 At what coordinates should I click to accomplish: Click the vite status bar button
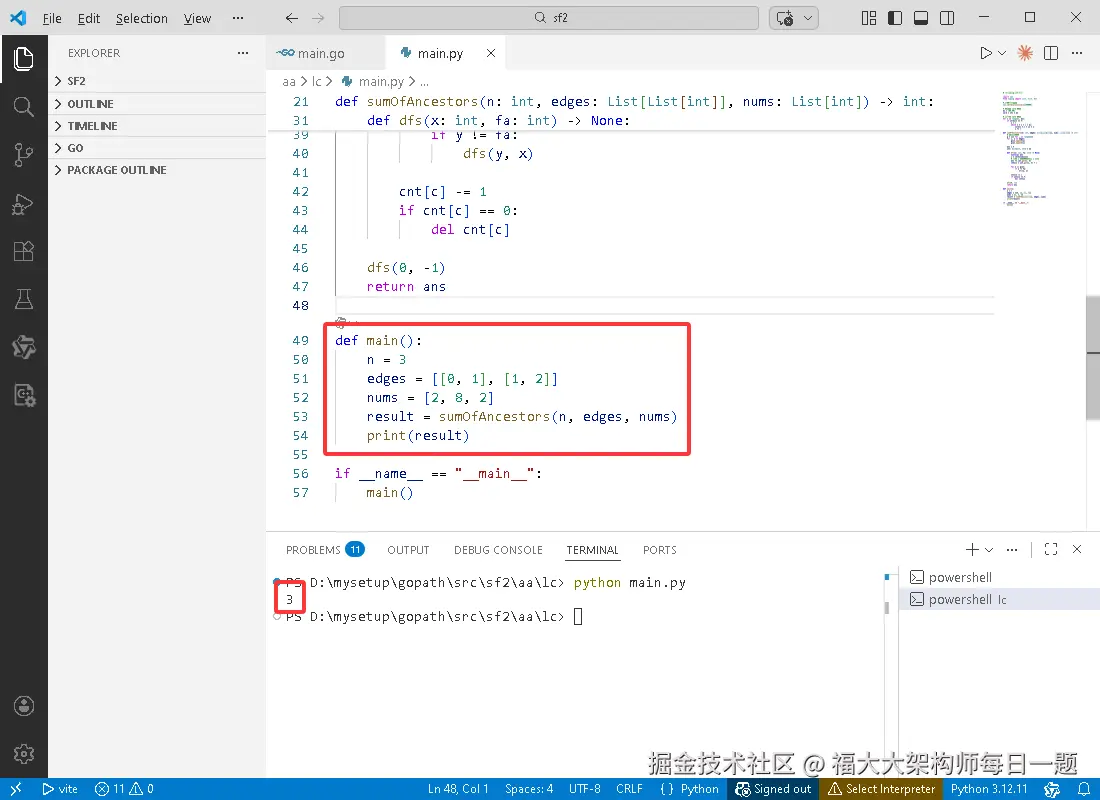pyautogui.click(x=60, y=789)
